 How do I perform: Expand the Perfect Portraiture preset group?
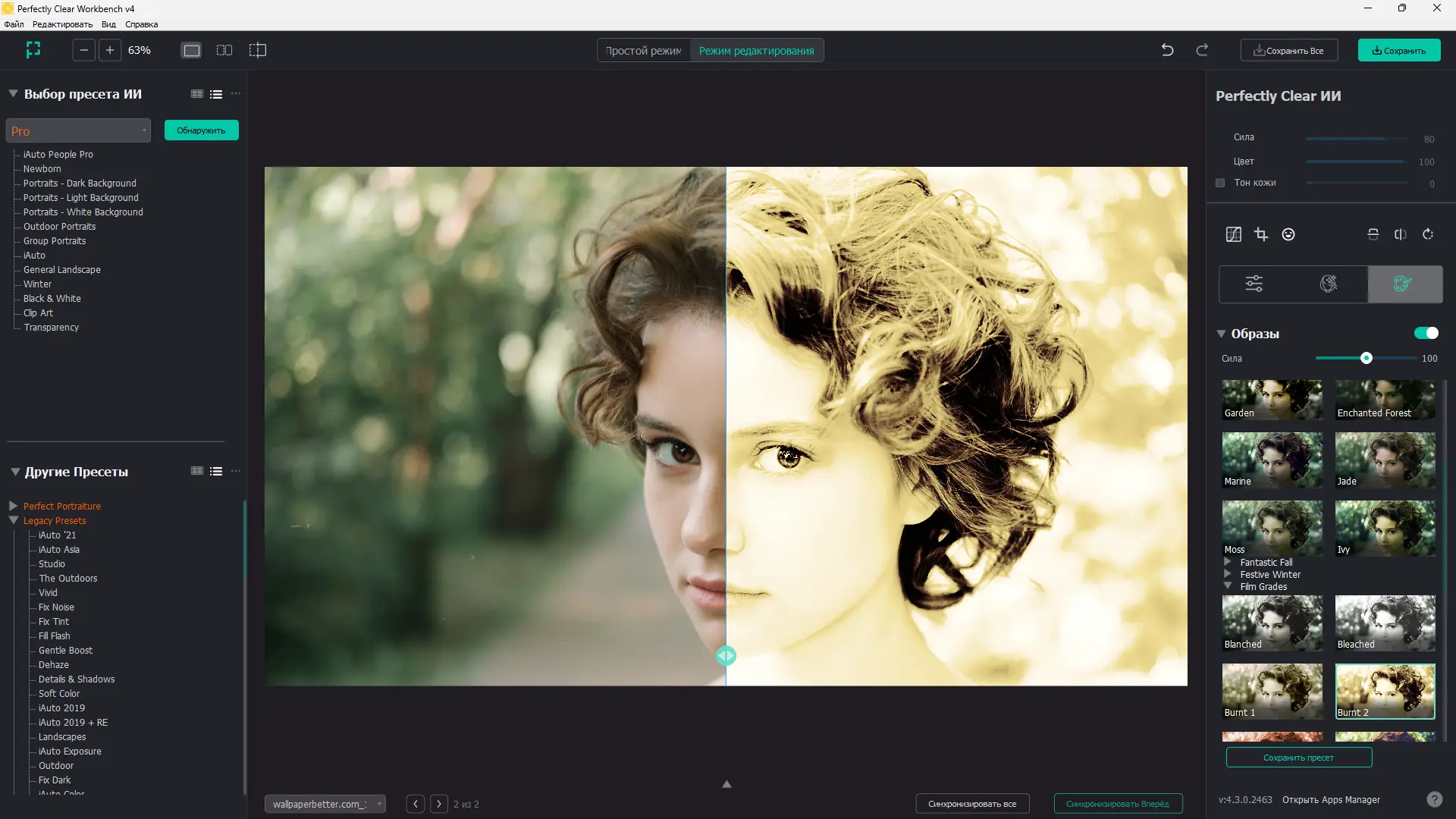tap(14, 506)
